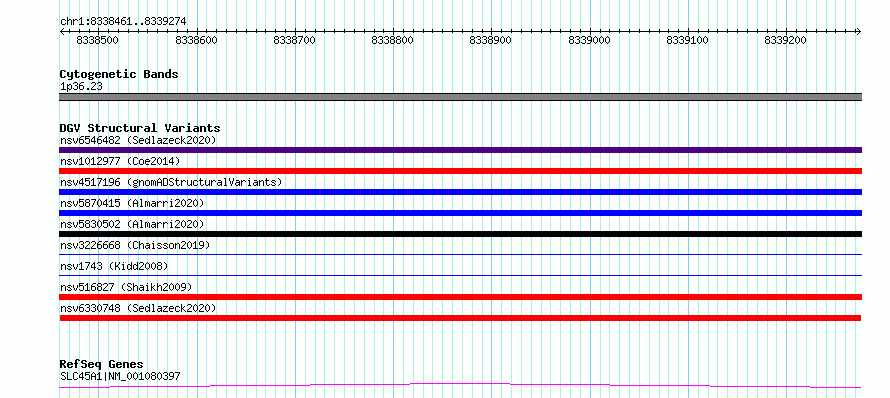Open variant nsv6330748 (Sedlazeck2020) label
The width and height of the screenshot is (890, 398).
click(x=138, y=308)
